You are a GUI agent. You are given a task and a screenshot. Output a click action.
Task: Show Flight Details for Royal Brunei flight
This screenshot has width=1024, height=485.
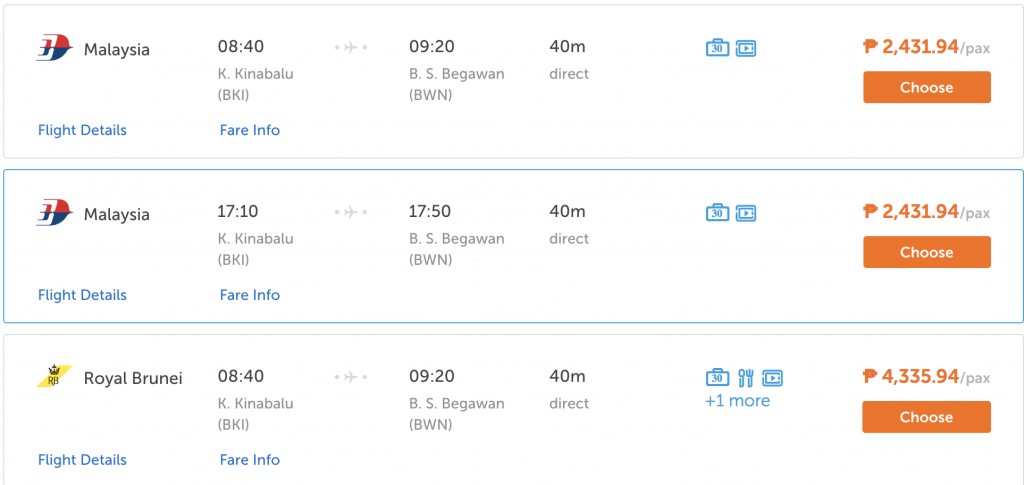tap(82, 460)
